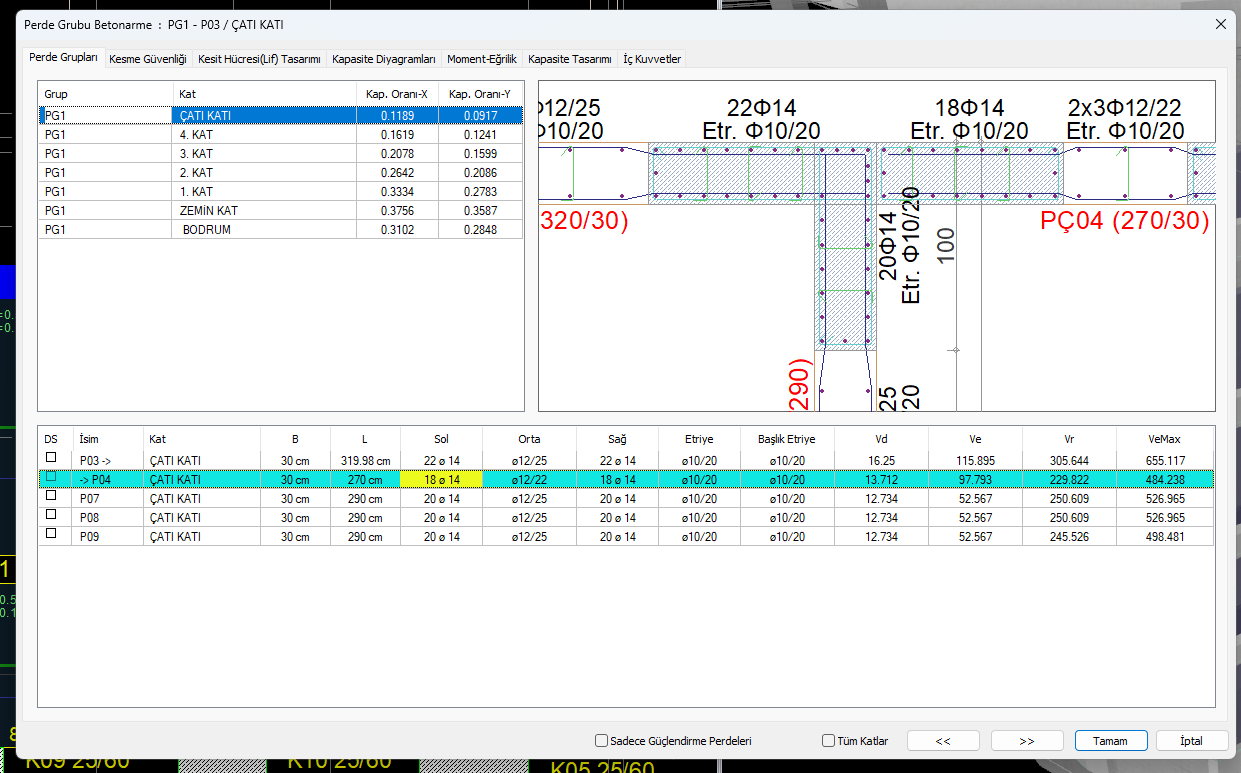Confirm with the Tamam button
1241x773 pixels.
click(1110, 741)
